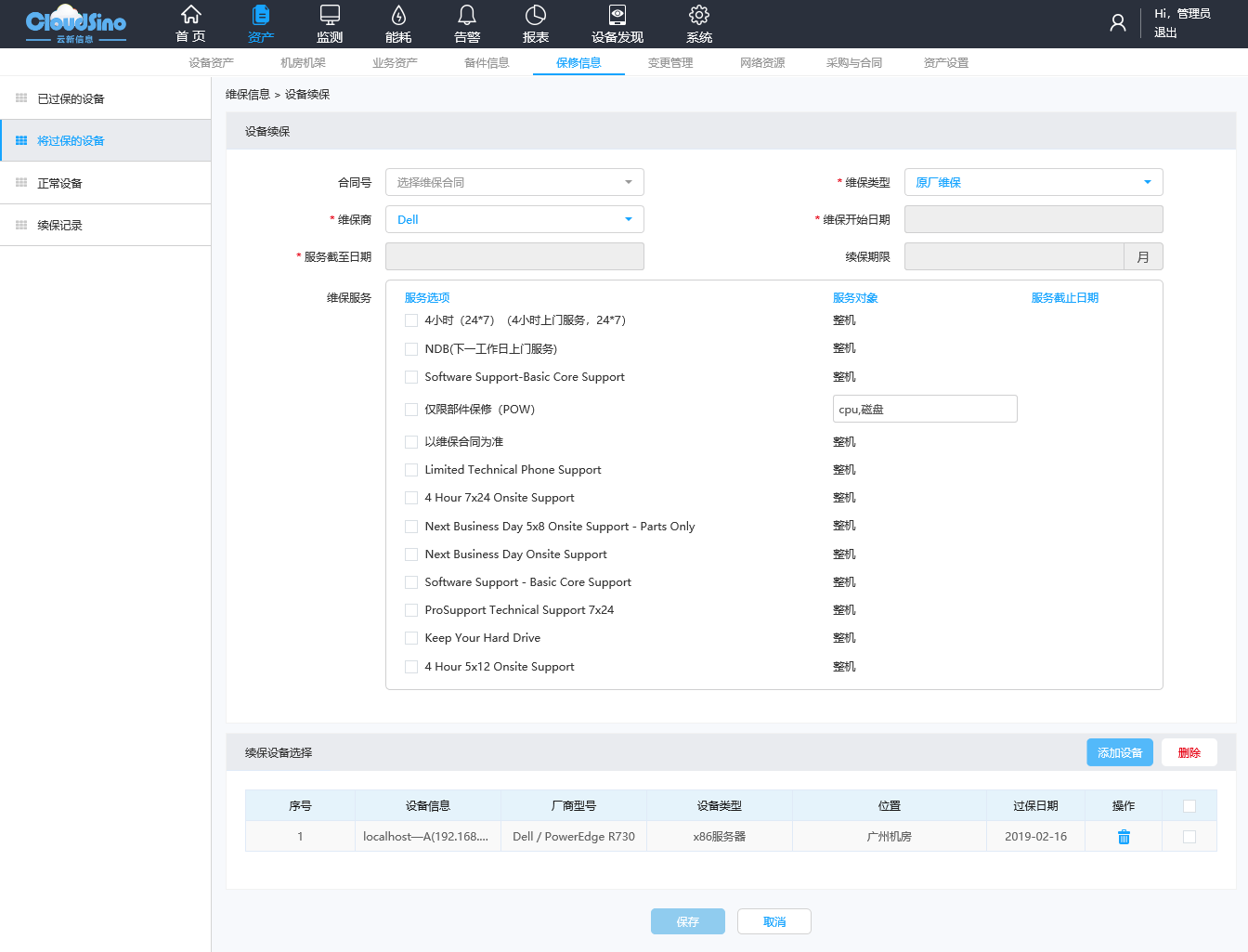This screenshot has height=952, width=1248.
Task: Select 续保记录 in the sidebar
Action: click(x=60, y=226)
